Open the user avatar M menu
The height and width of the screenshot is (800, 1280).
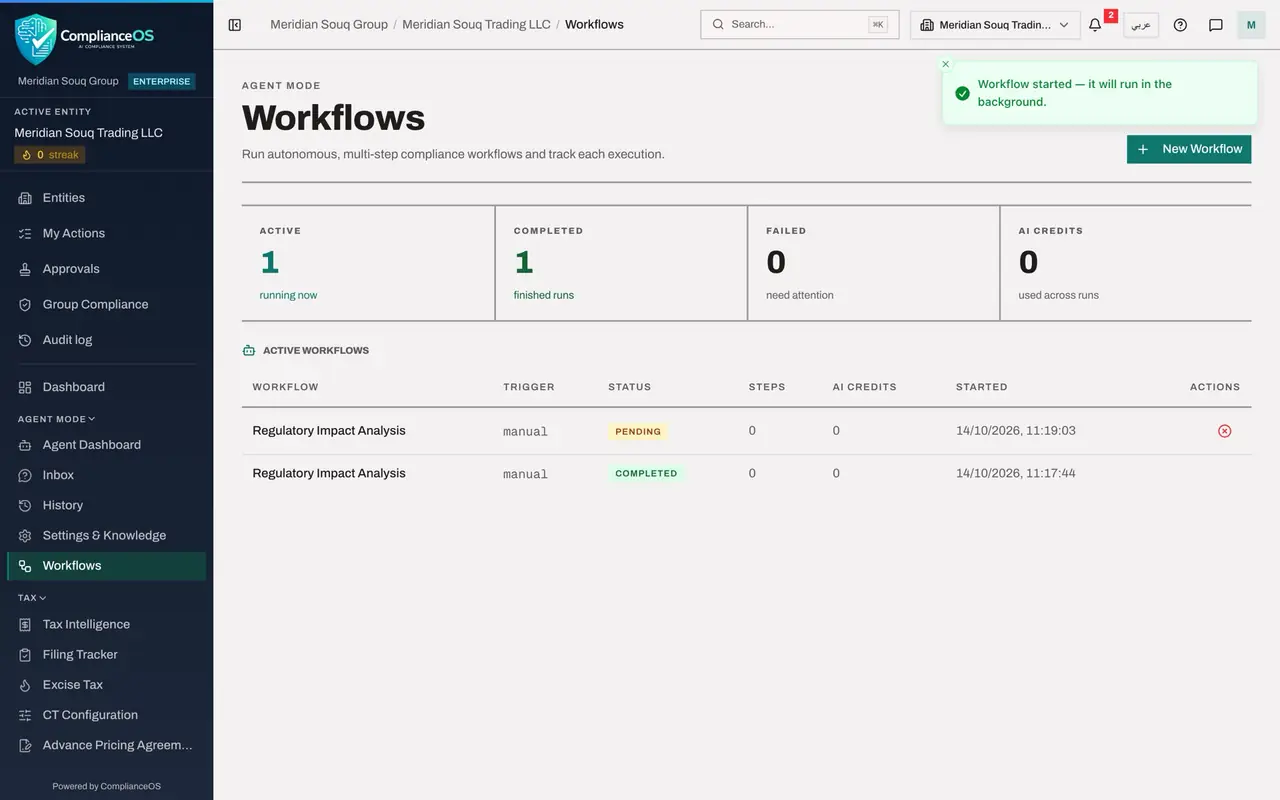pos(1251,25)
